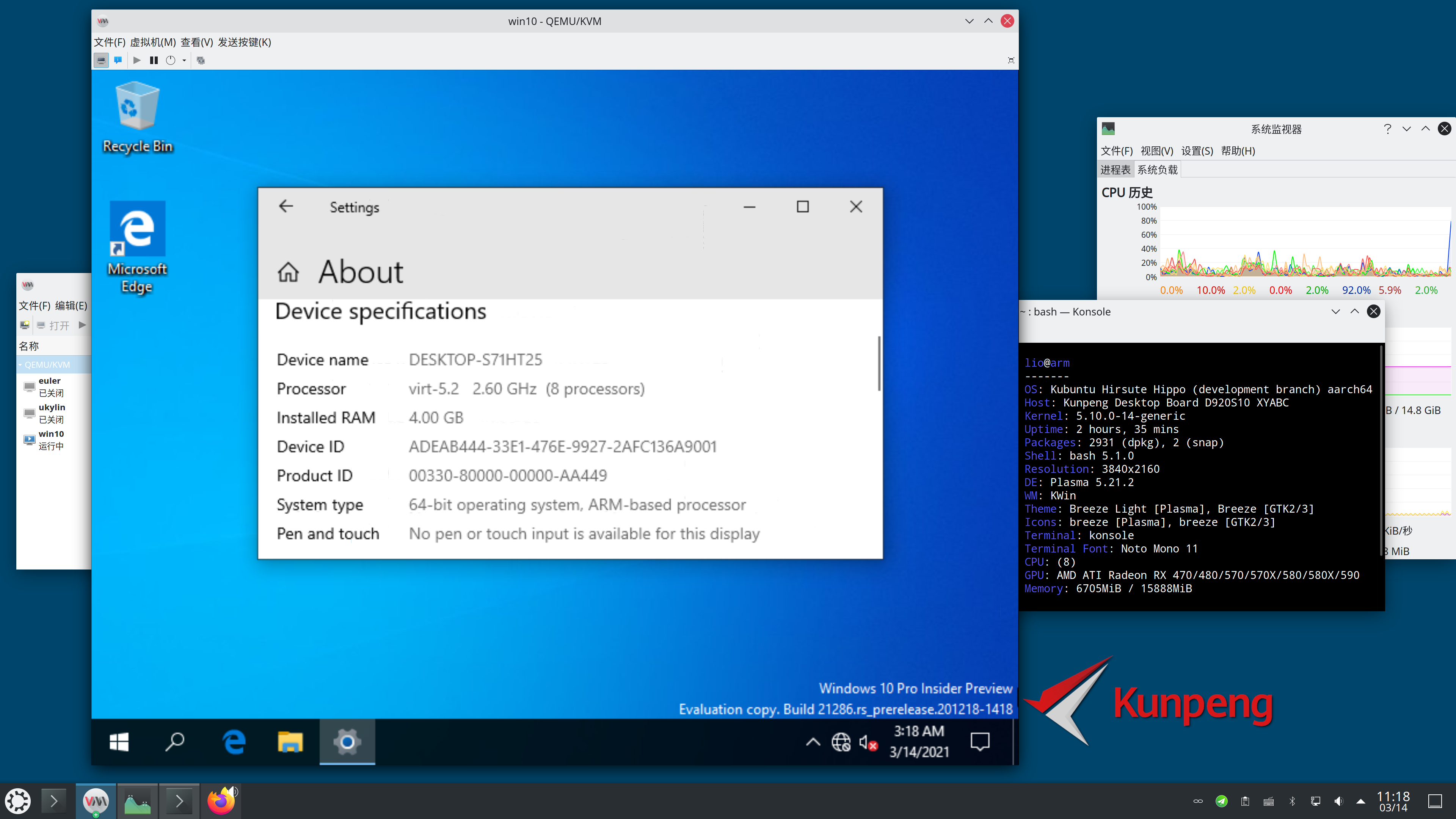Open the 虚拟机(M) menu
Image resolution: width=1456 pixels, height=819 pixels.
tap(152, 42)
